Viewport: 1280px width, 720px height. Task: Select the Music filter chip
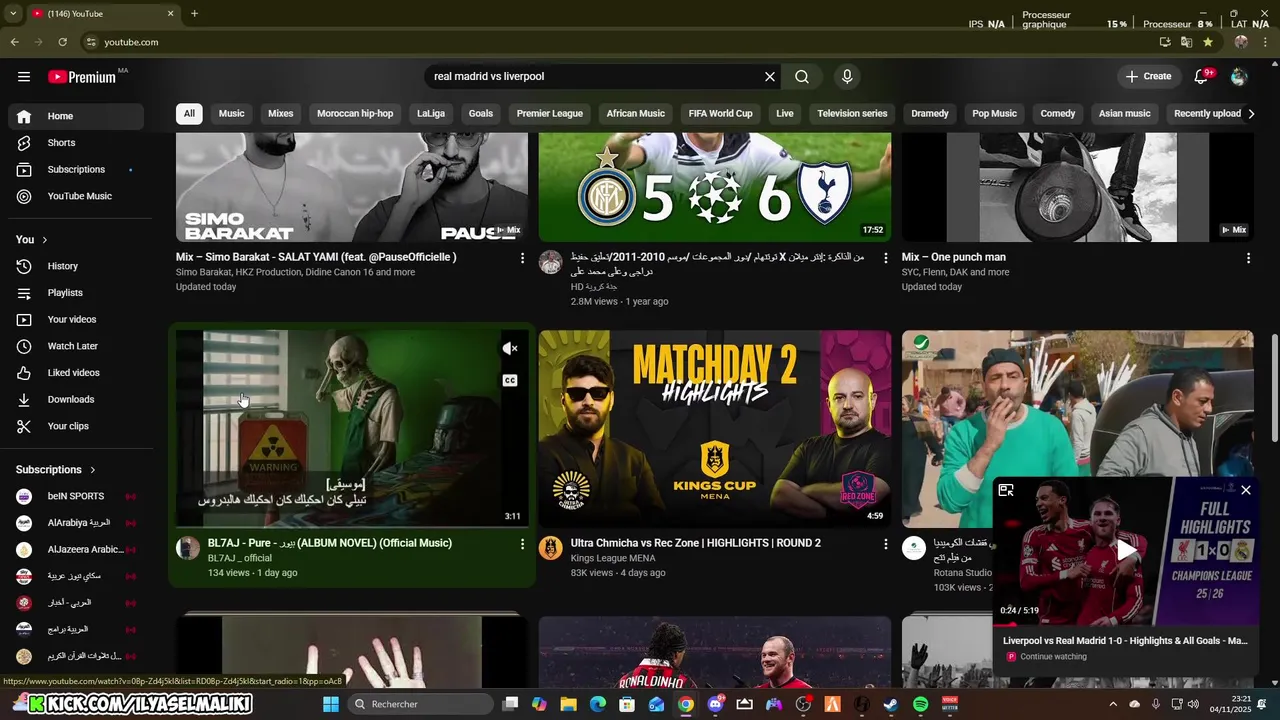tap(231, 114)
